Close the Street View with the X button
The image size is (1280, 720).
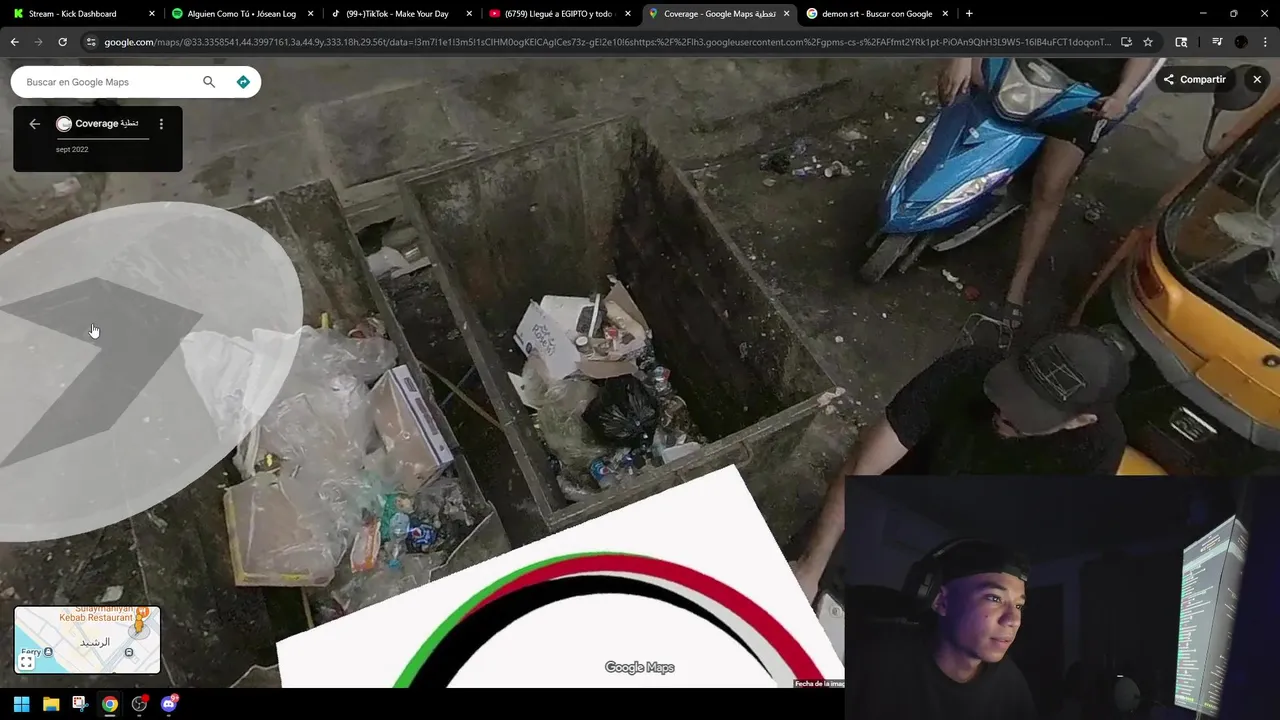pos(1257,79)
